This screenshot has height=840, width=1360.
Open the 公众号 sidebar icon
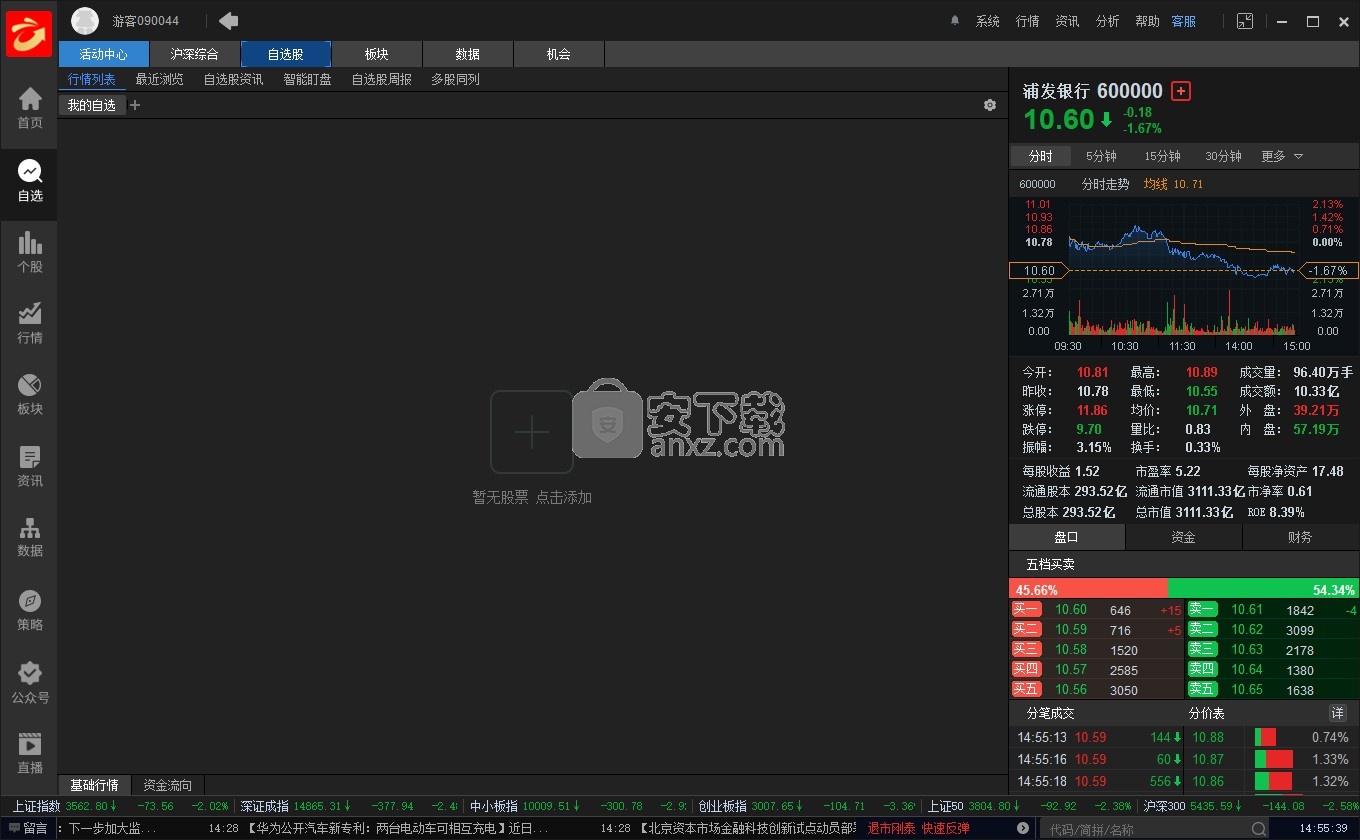(30, 682)
